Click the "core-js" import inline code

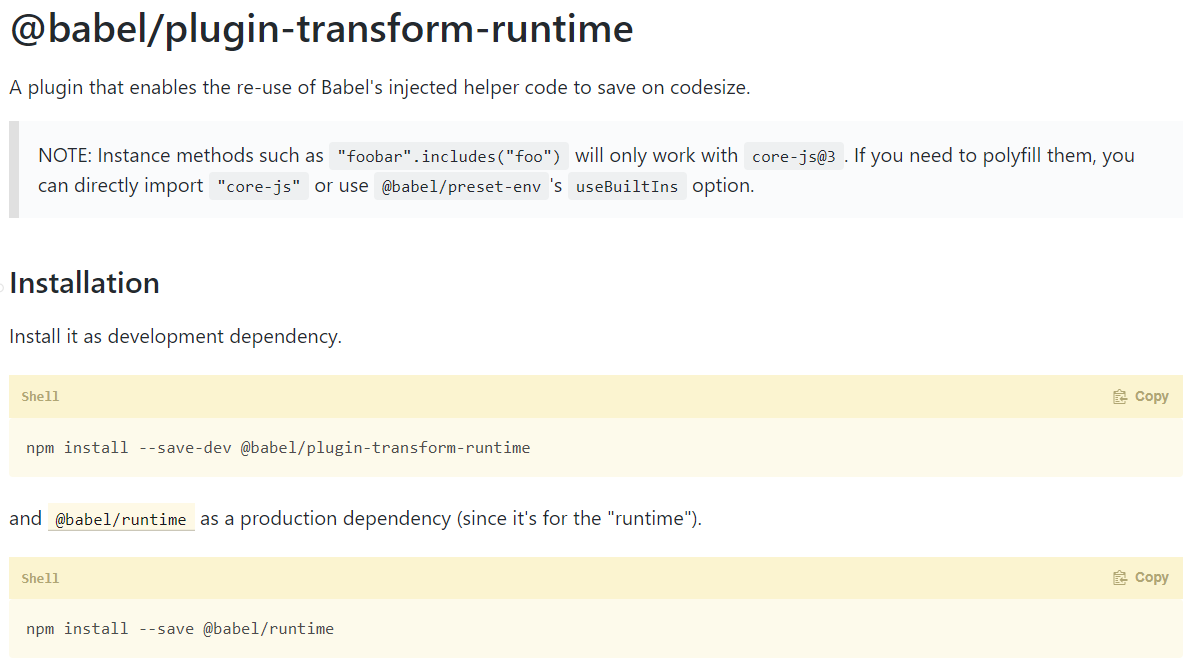pyautogui.click(x=259, y=186)
